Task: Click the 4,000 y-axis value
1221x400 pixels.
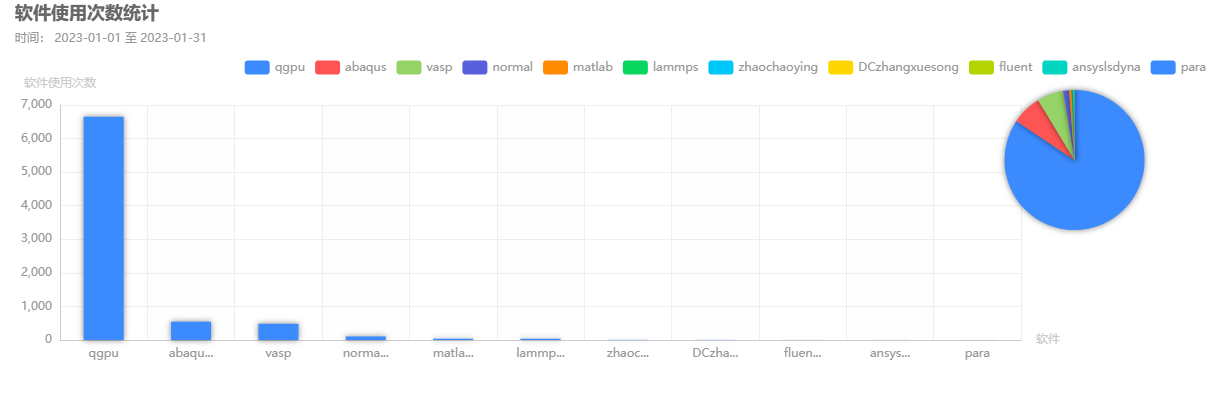Action: 35,205
